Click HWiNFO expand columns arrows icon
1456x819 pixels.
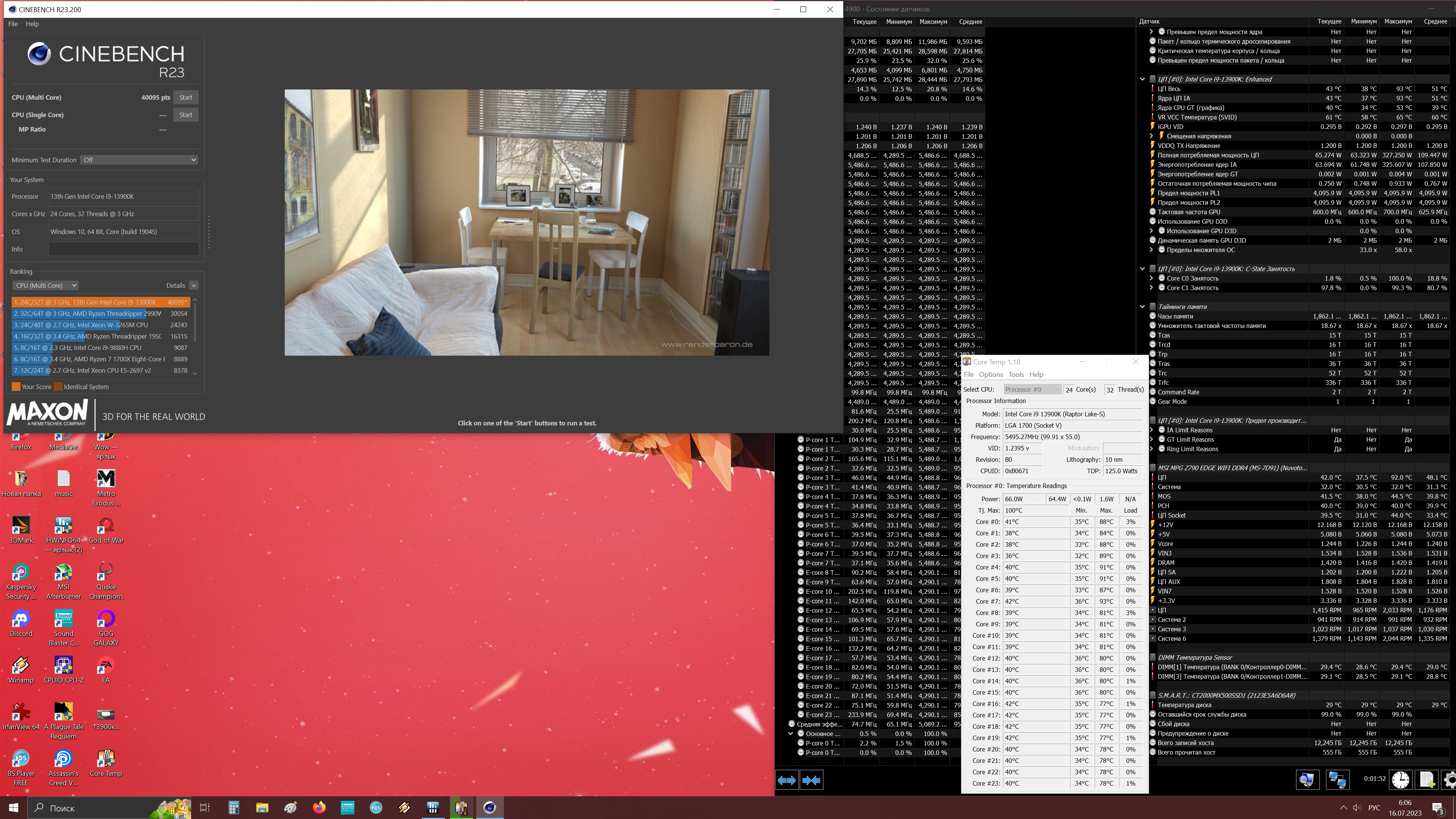coord(786,780)
